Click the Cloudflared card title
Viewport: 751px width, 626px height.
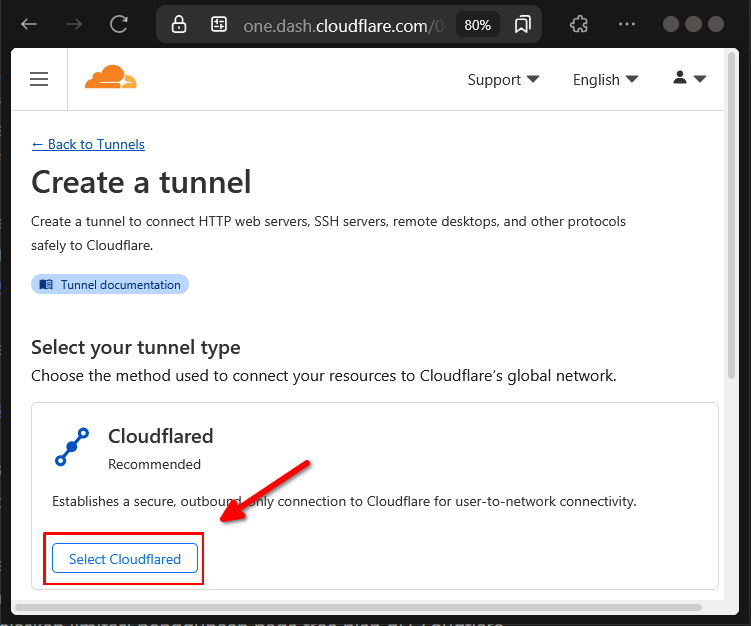click(x=160, y=436)
